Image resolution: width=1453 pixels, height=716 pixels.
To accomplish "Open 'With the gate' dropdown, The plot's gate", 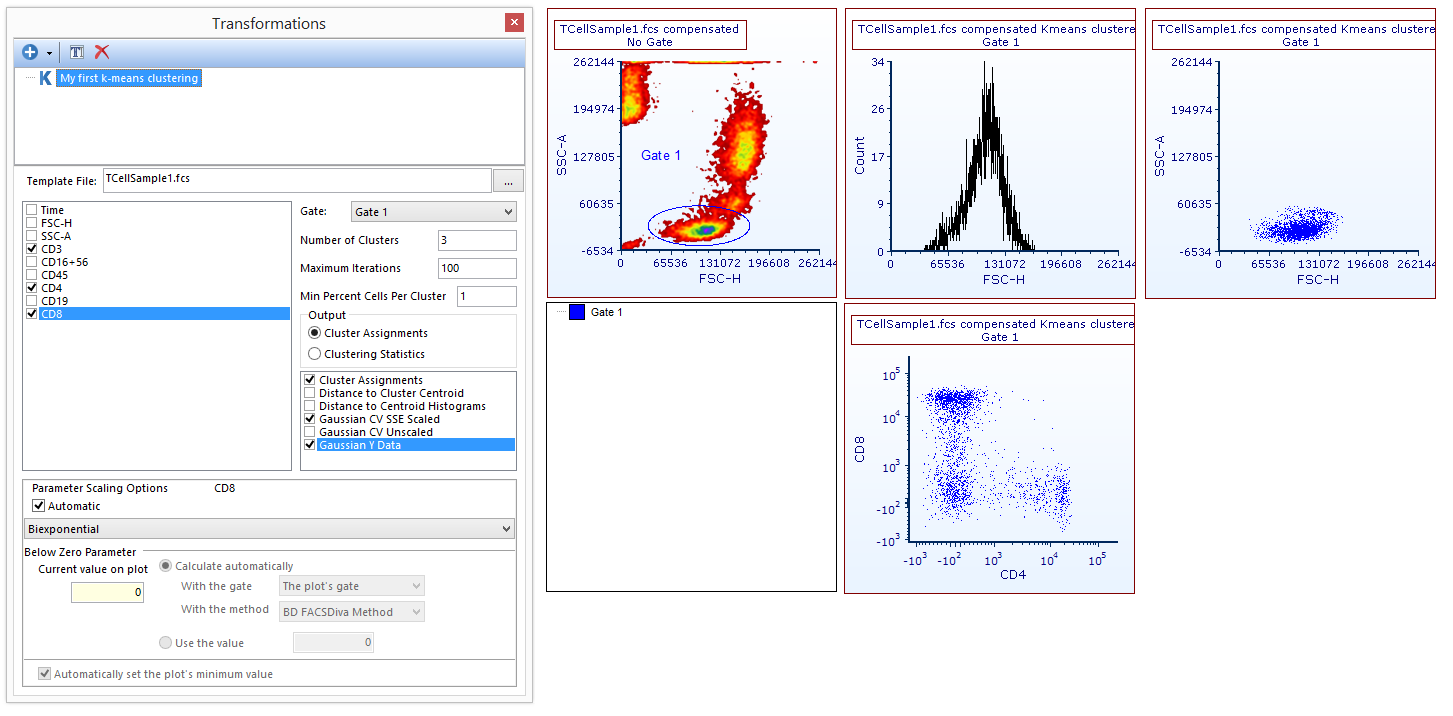I will [x=352, y=586].
